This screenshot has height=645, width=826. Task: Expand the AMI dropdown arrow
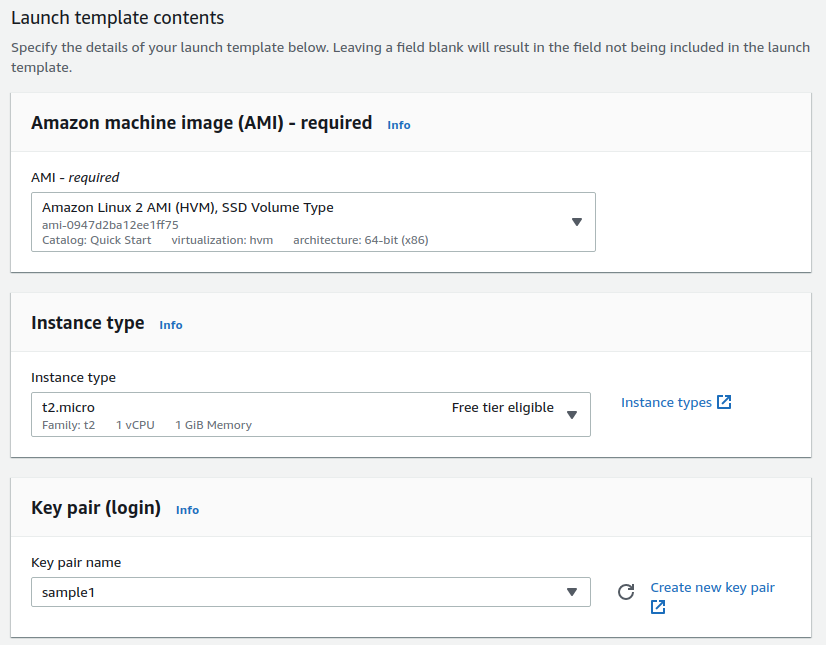coord(577,222)
